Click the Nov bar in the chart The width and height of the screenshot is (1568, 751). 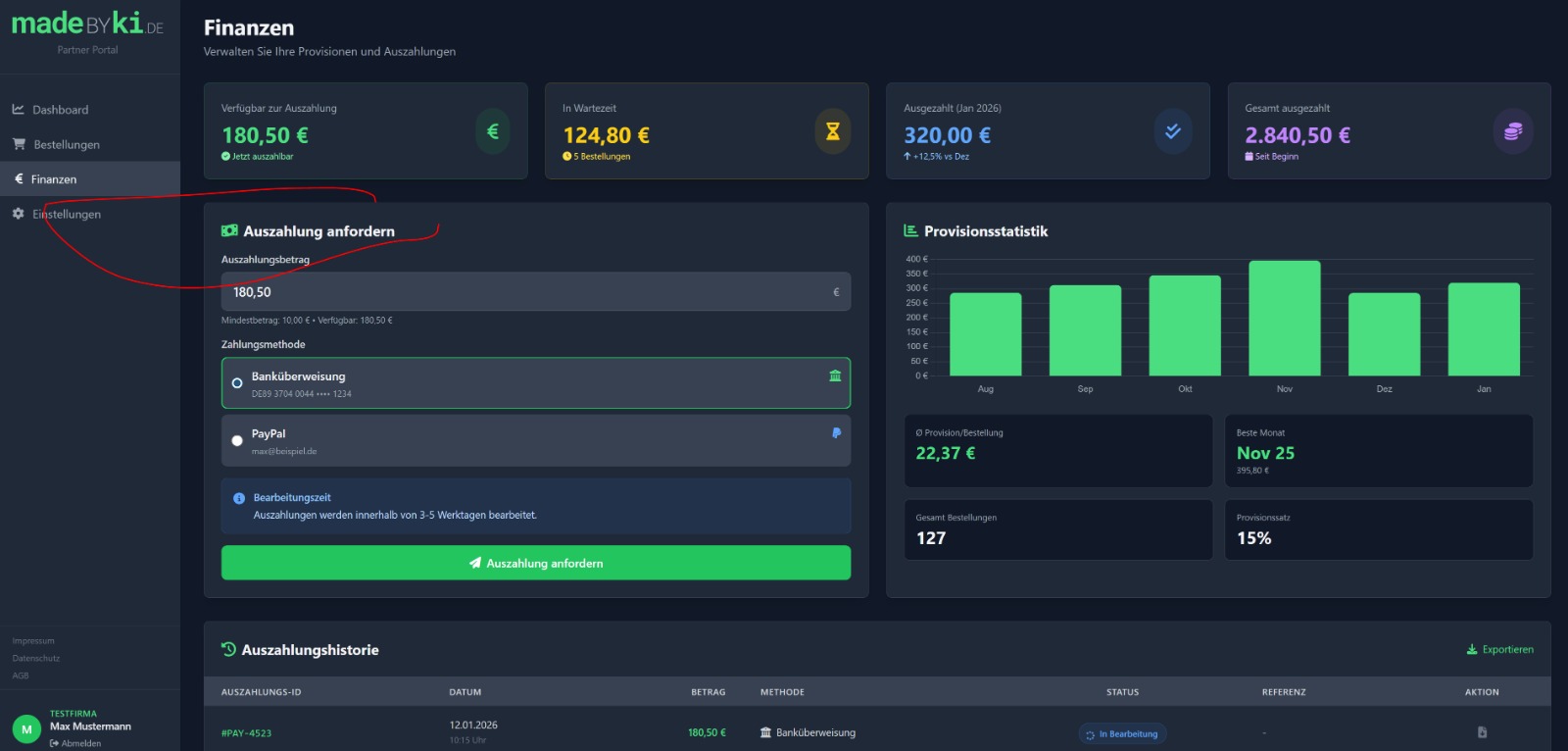(1285, 318)
